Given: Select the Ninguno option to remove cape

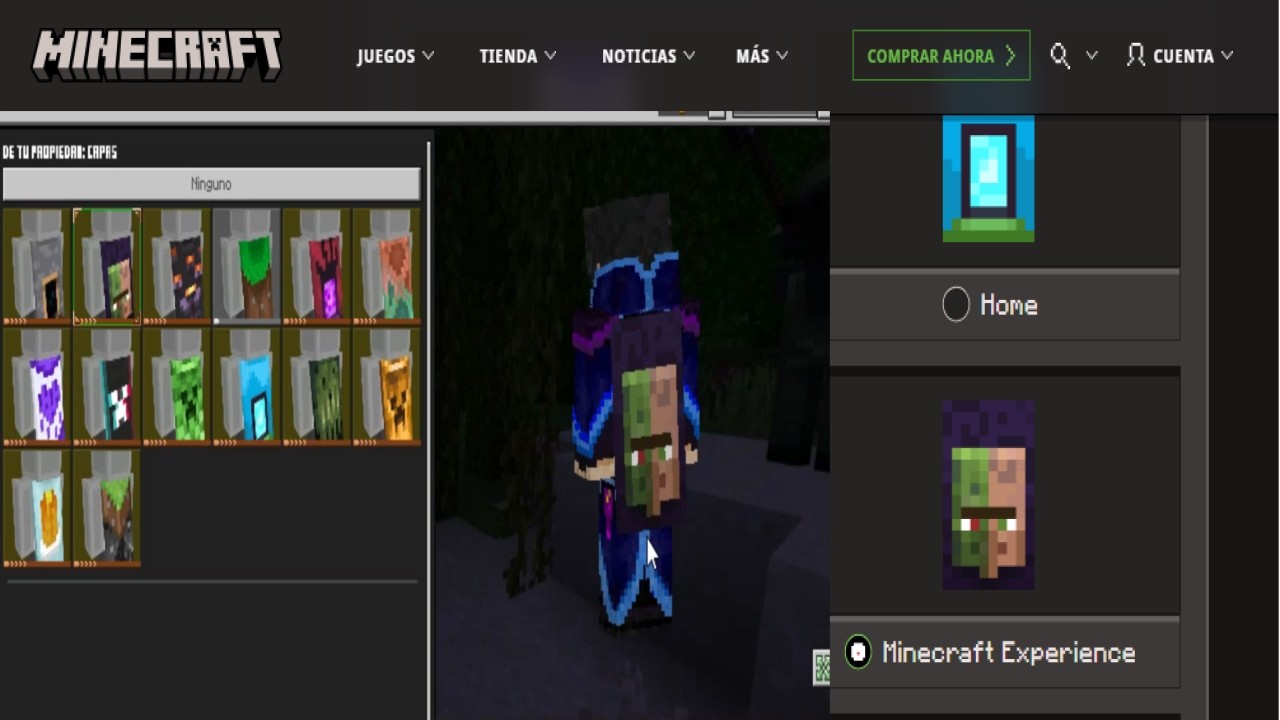Looking at the screenshot, I should [x=211, y=184].
